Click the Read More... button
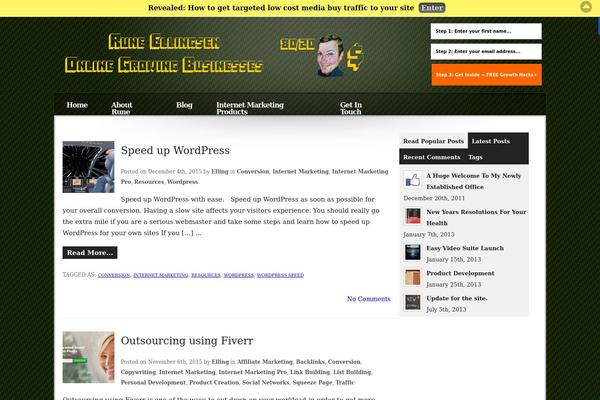The width and height of the screenshot is (600, 400). [x=90, y=253]
